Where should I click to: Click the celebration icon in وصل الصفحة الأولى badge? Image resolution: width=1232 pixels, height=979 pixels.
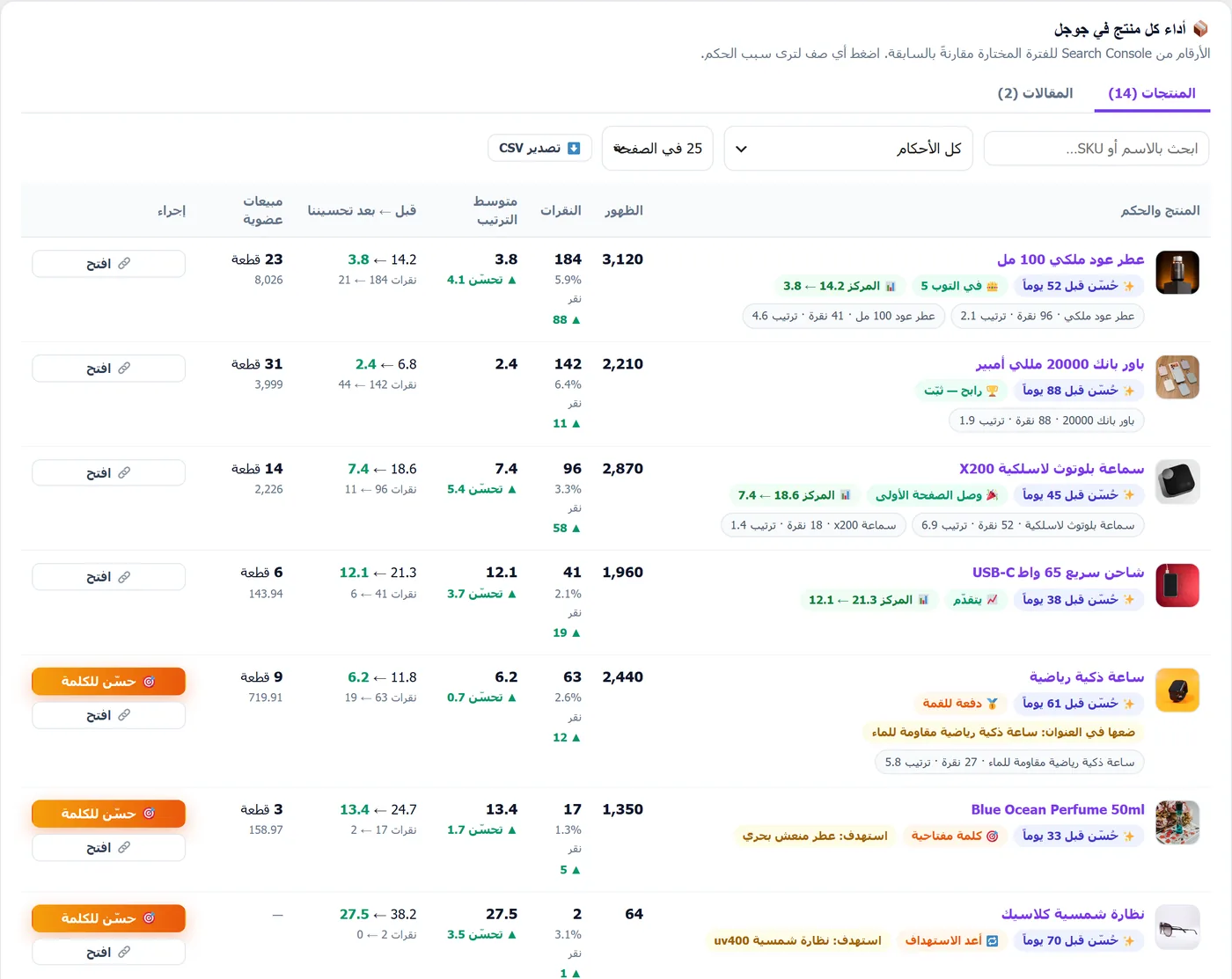tap(992, 495)
